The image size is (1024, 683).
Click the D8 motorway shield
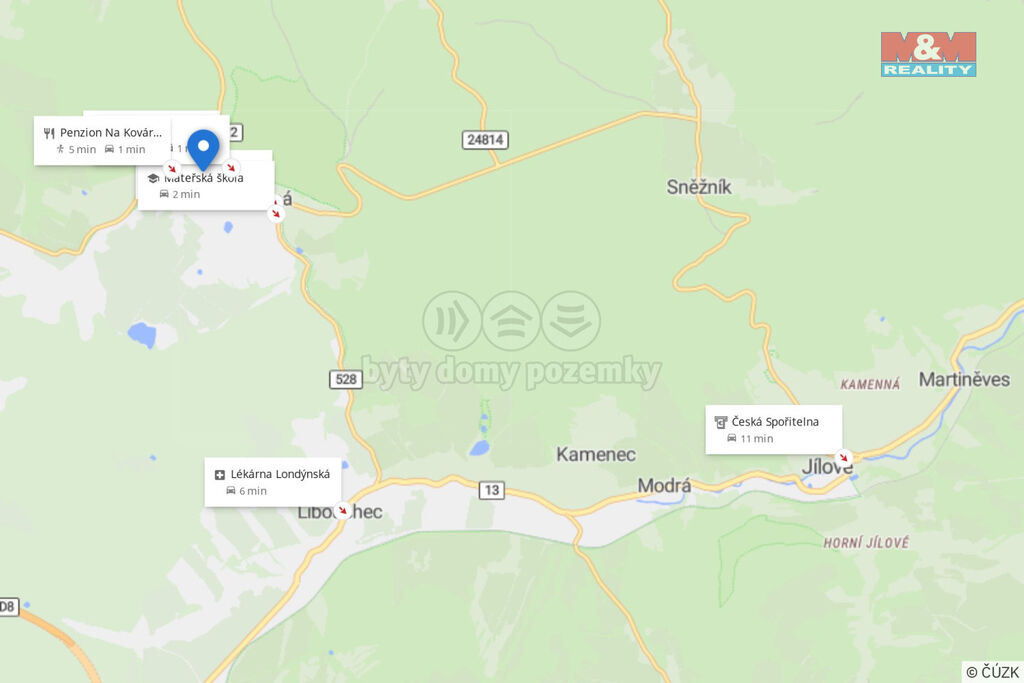point(8,607)
